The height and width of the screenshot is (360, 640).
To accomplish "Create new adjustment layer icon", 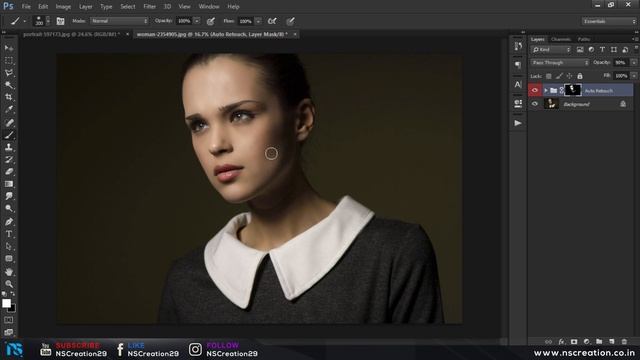I will click(587, 342).
